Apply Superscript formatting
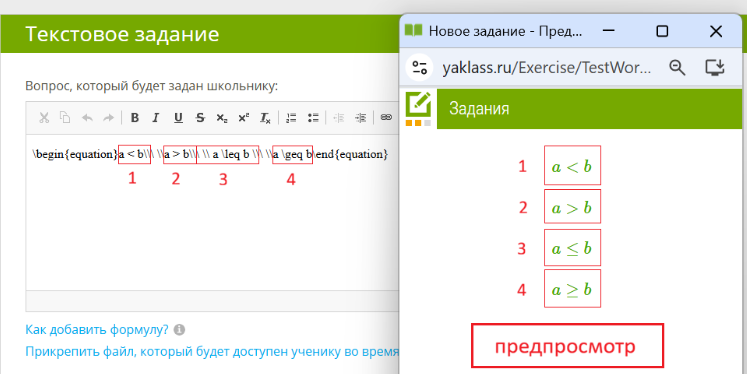This screenshot has height=374, width=747. point(243,118)
